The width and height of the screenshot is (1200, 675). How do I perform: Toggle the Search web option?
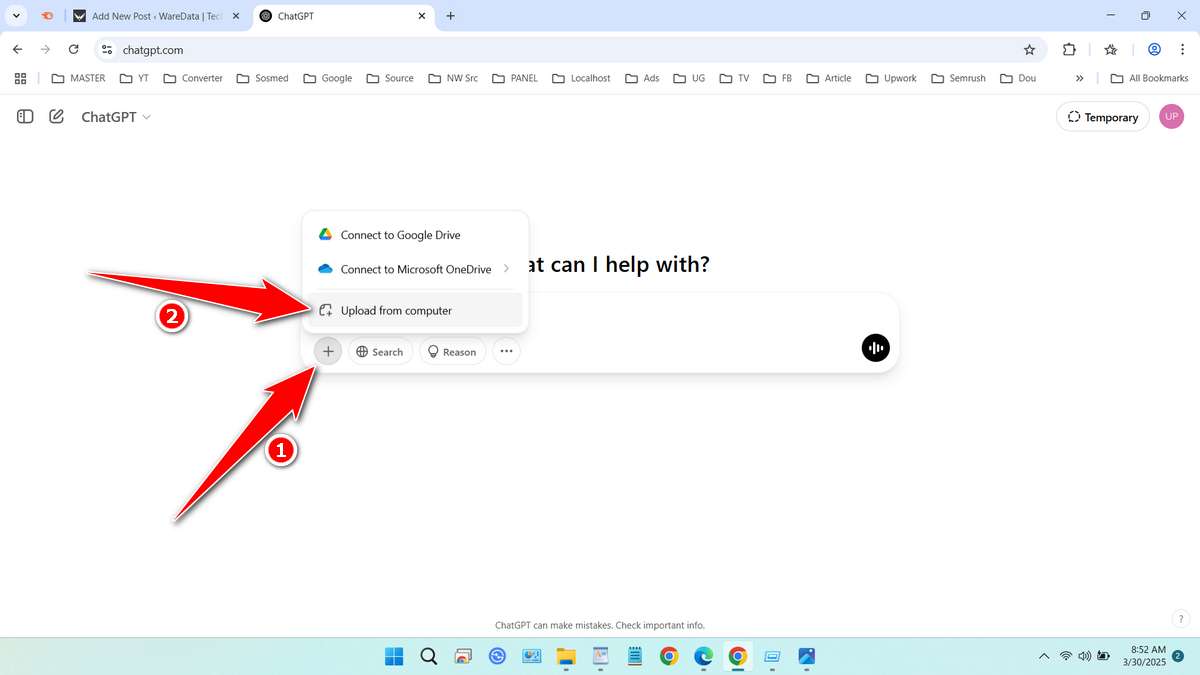point(379,352)
